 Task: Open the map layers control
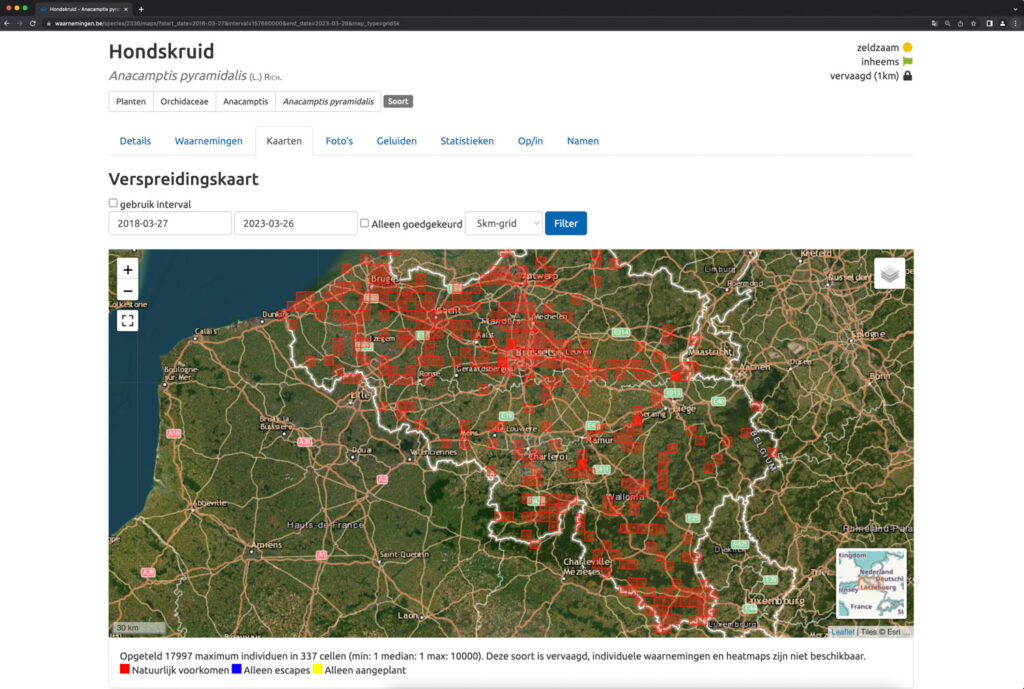889,273
